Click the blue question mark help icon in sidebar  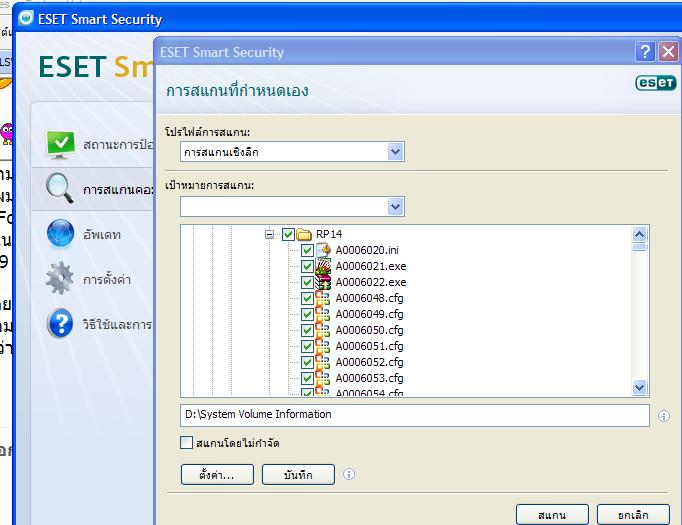pyautogui.click(x=60, y=323)
